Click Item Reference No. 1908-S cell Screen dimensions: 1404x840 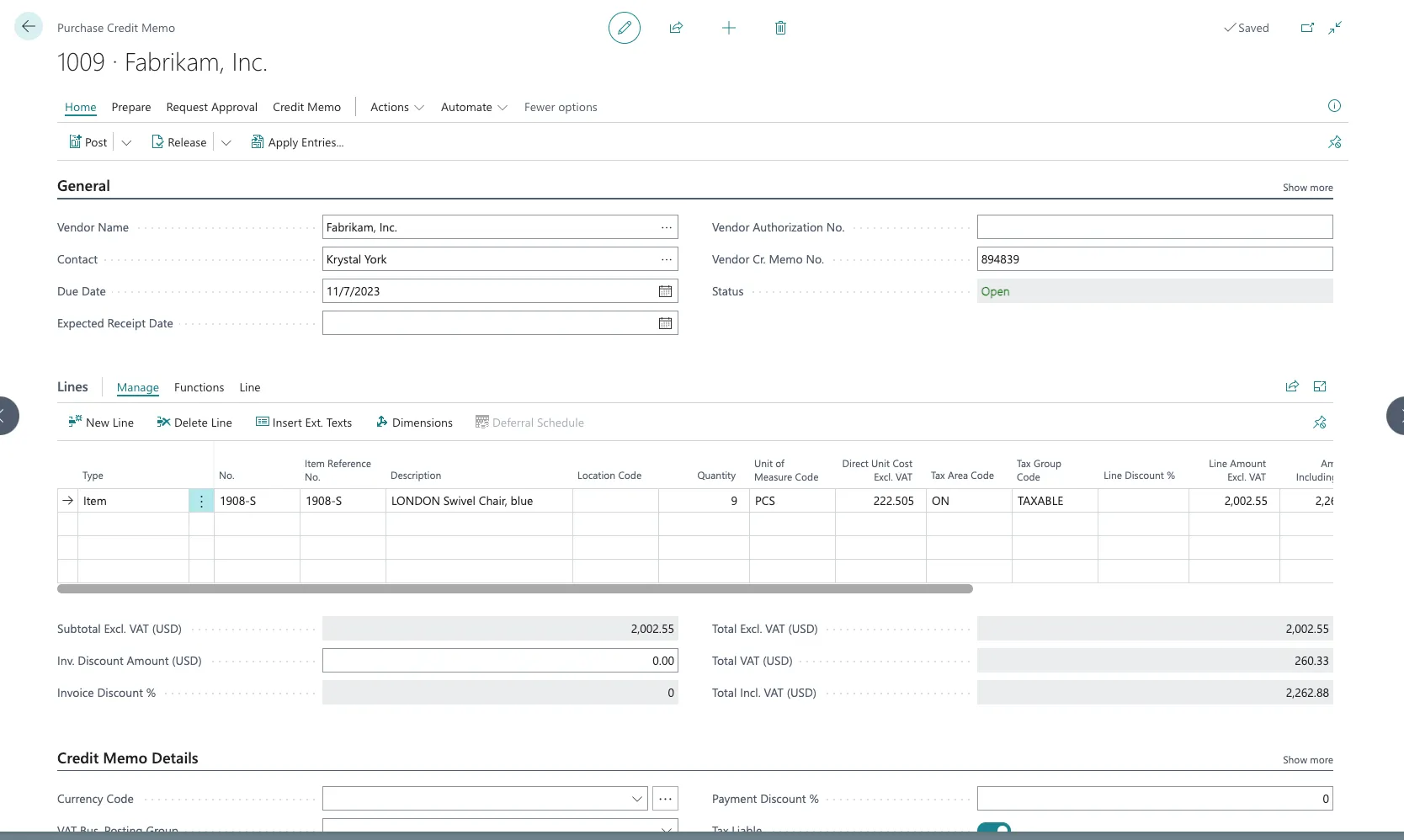(343, 501)
